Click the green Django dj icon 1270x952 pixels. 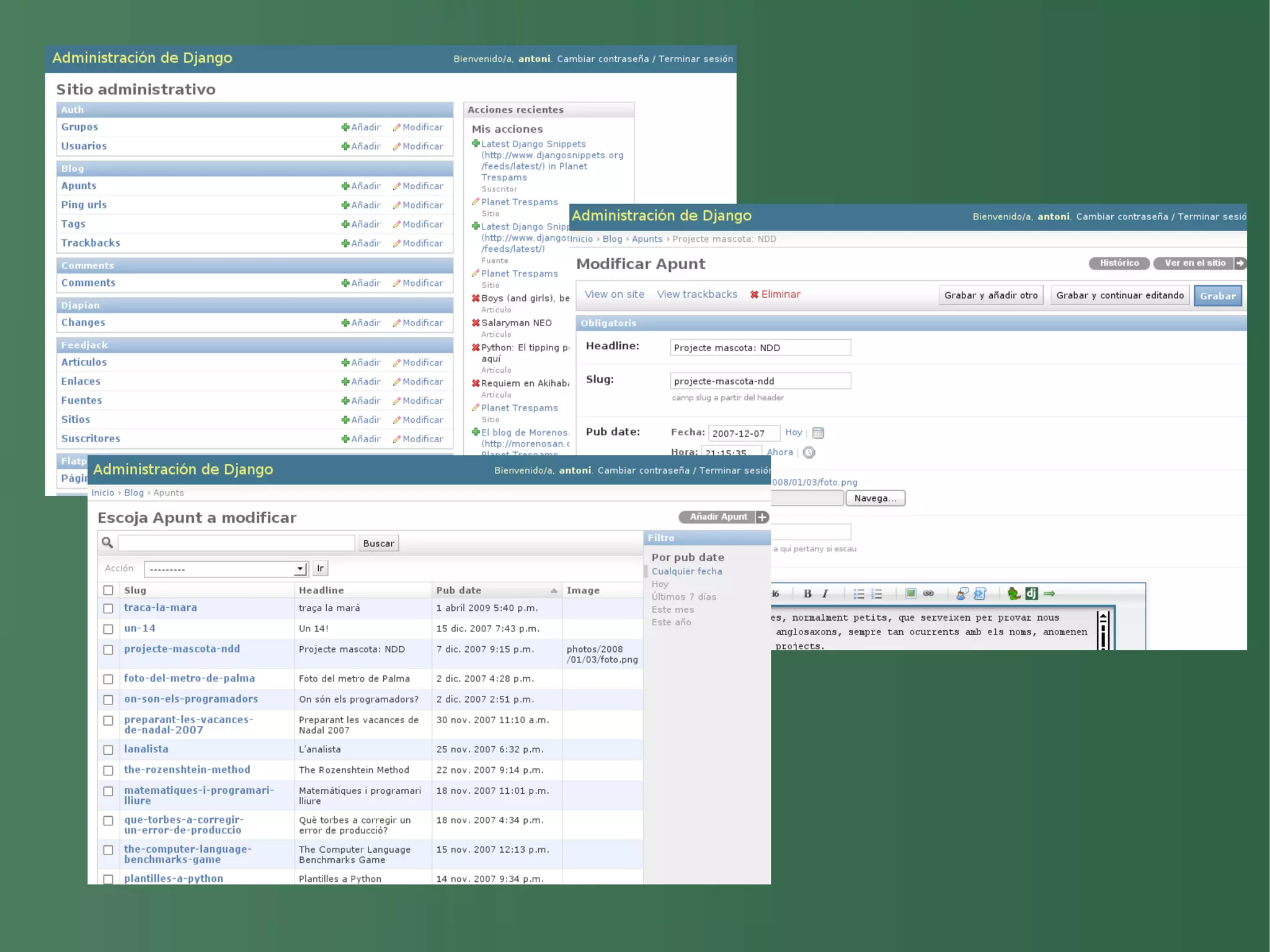coord(1031,594)
